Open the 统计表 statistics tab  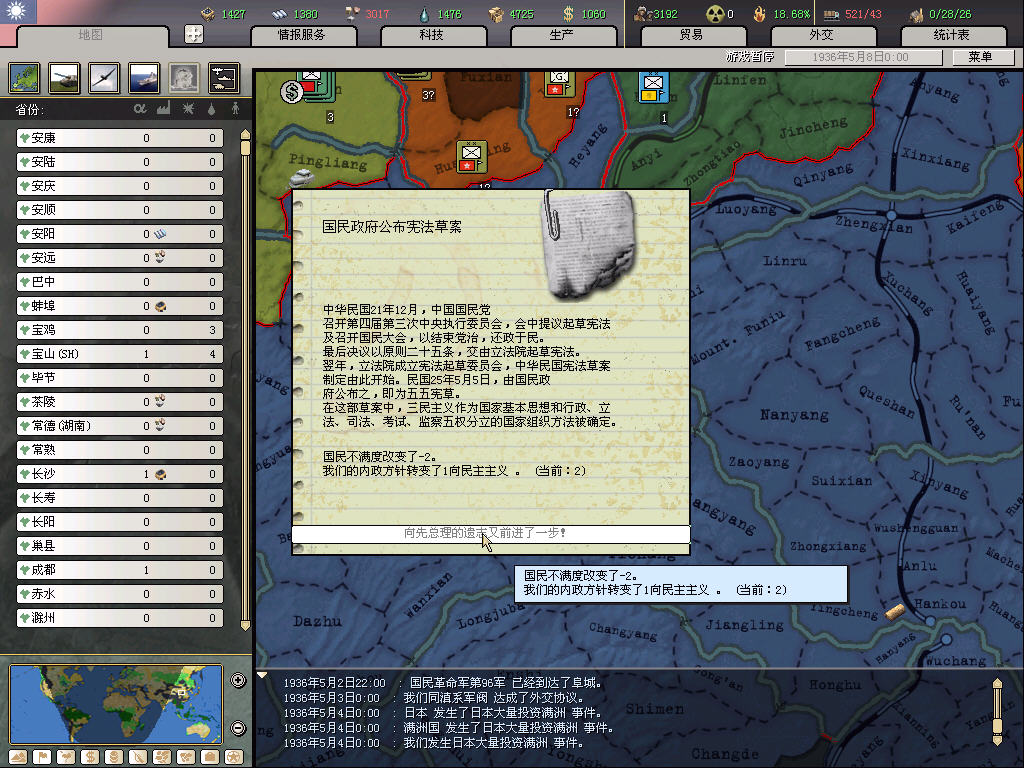(x=953, y=35)
